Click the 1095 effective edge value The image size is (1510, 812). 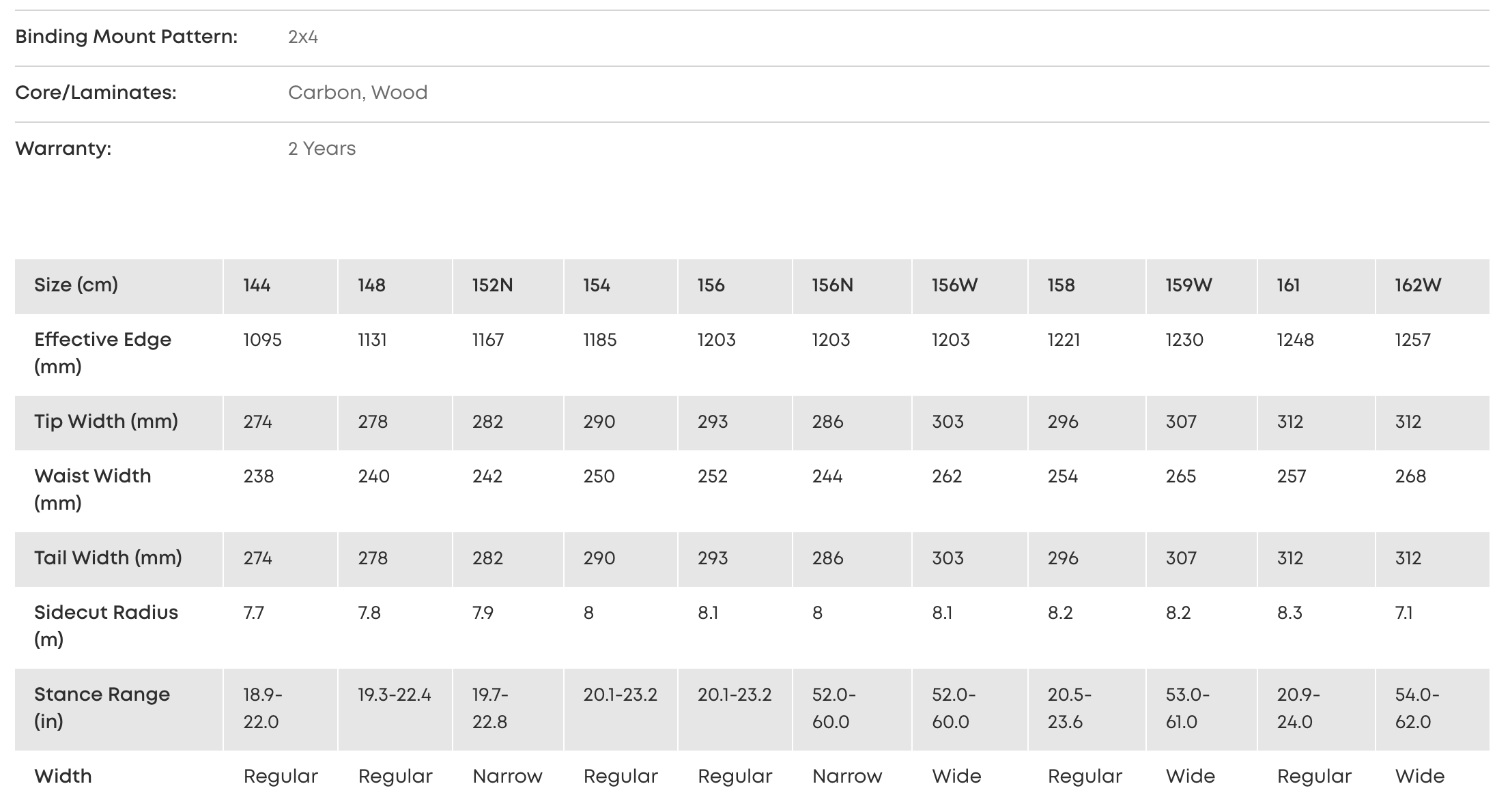point(262,340)
